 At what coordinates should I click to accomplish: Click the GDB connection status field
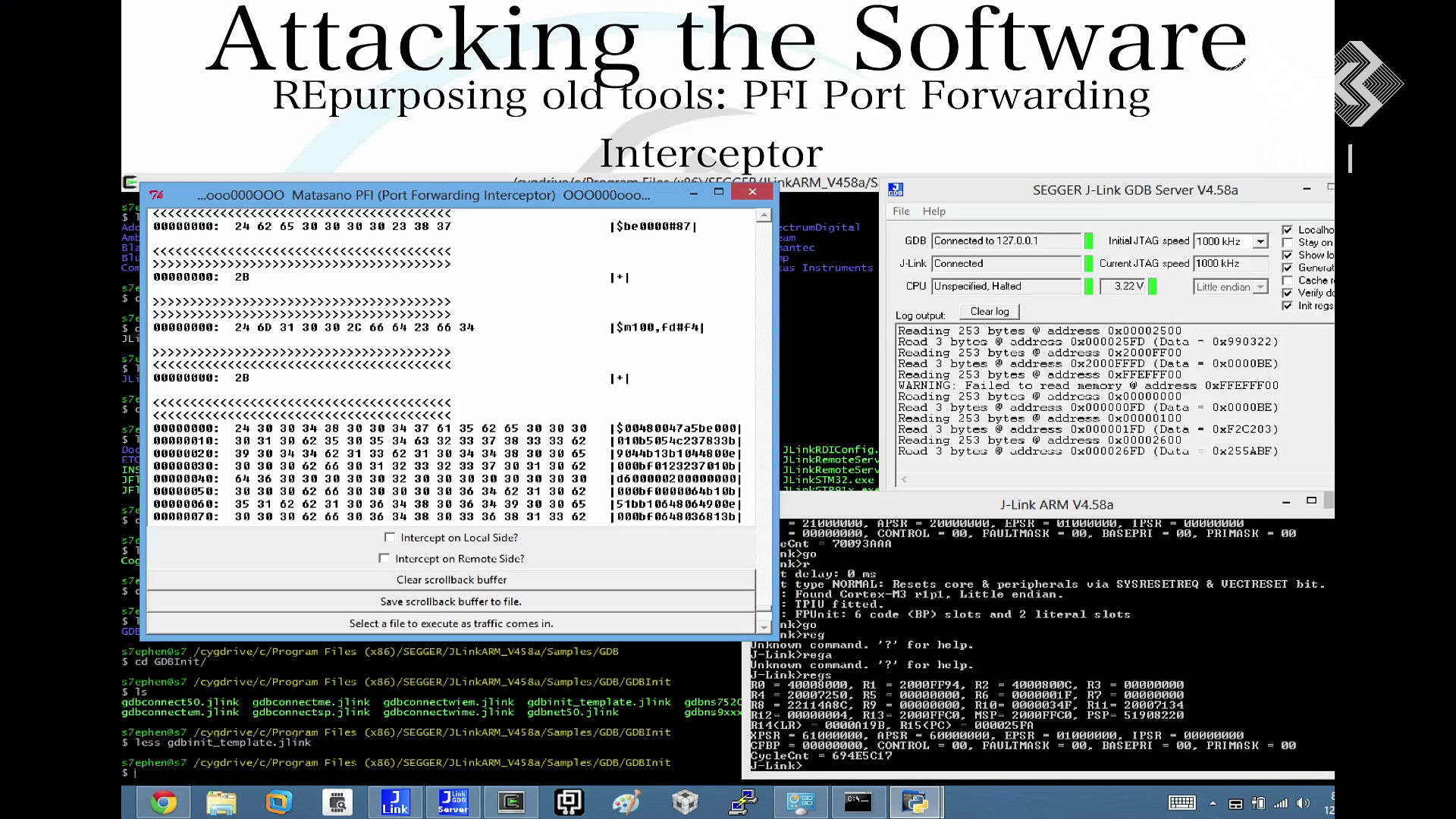point(1006,241)
